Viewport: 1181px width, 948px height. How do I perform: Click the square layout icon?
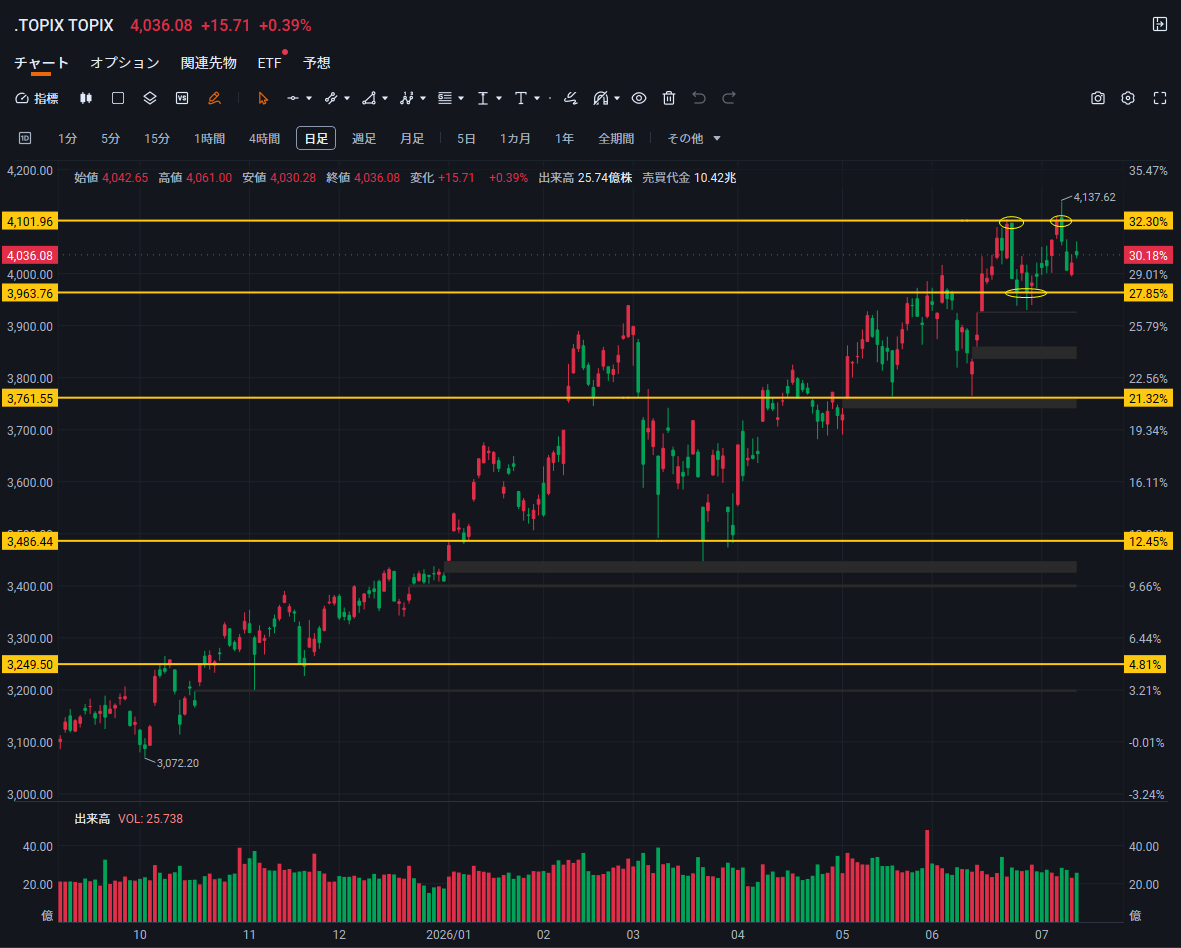click(x=117, y=99)
